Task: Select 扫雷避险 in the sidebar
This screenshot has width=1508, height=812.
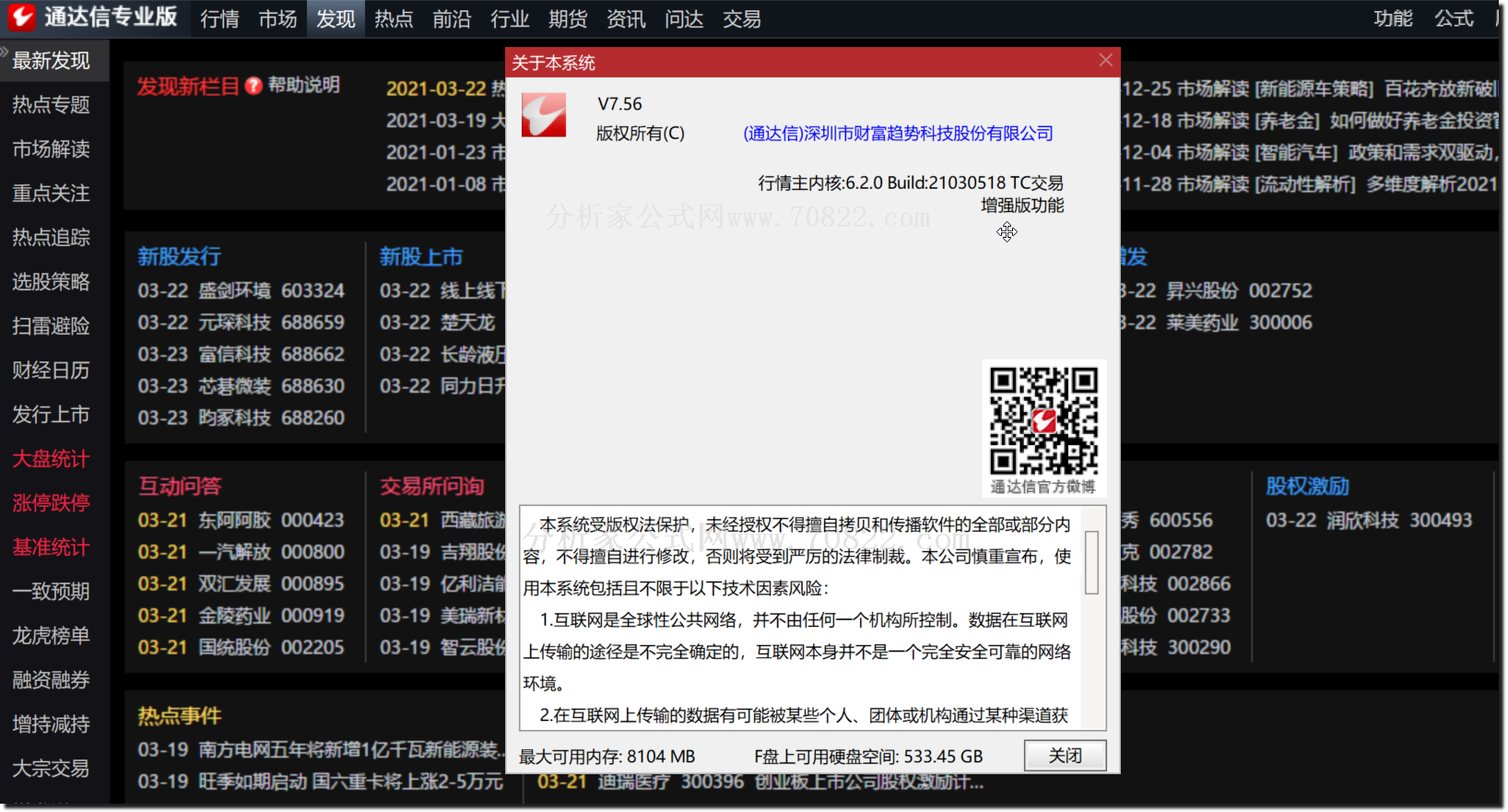Action: (52, 326)
